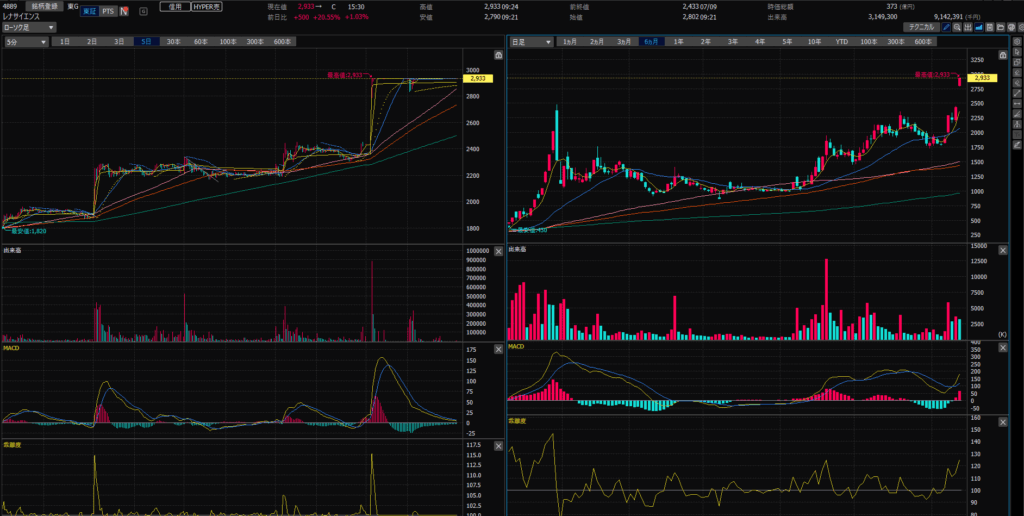Open the テクニカル settings button

coord(921,27)
